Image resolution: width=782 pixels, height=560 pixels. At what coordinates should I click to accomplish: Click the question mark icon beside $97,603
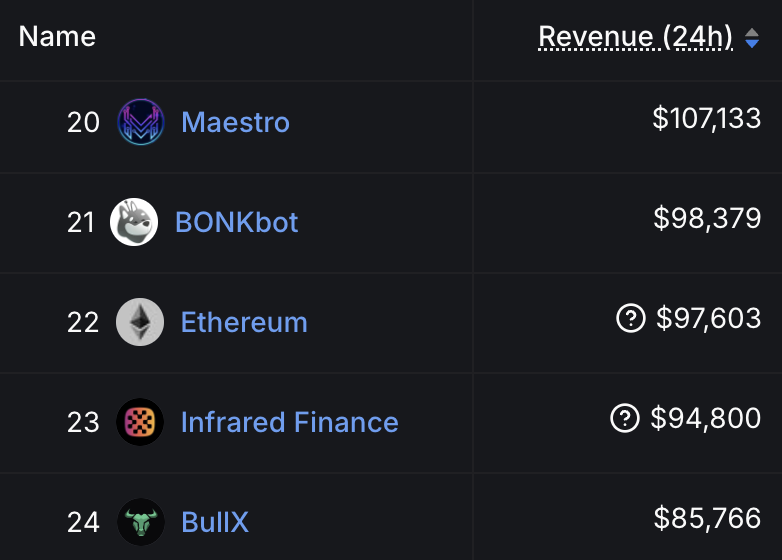631,318
